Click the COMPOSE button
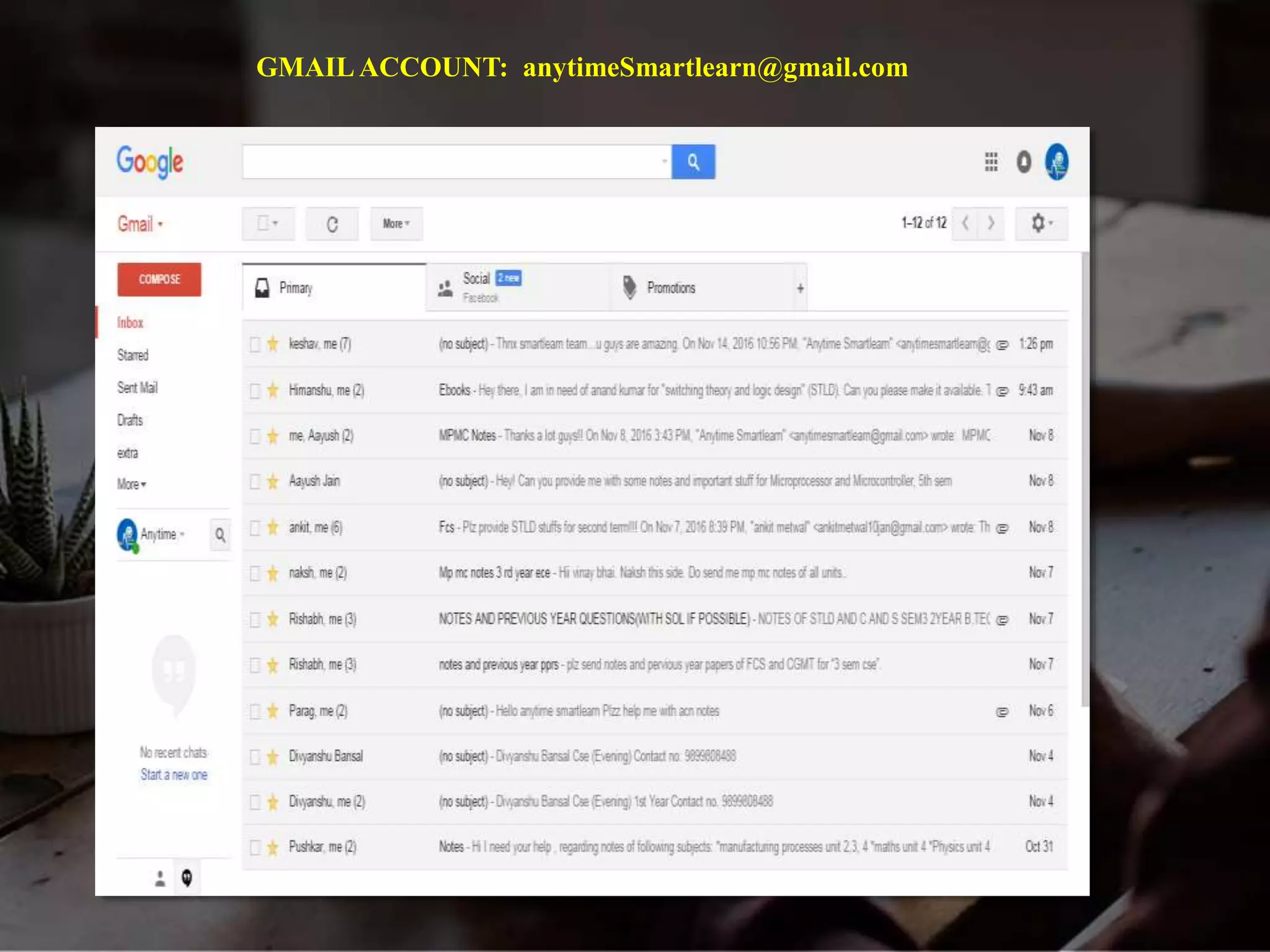Screen dimensions: 1270x952 click(x=159, y=280)
